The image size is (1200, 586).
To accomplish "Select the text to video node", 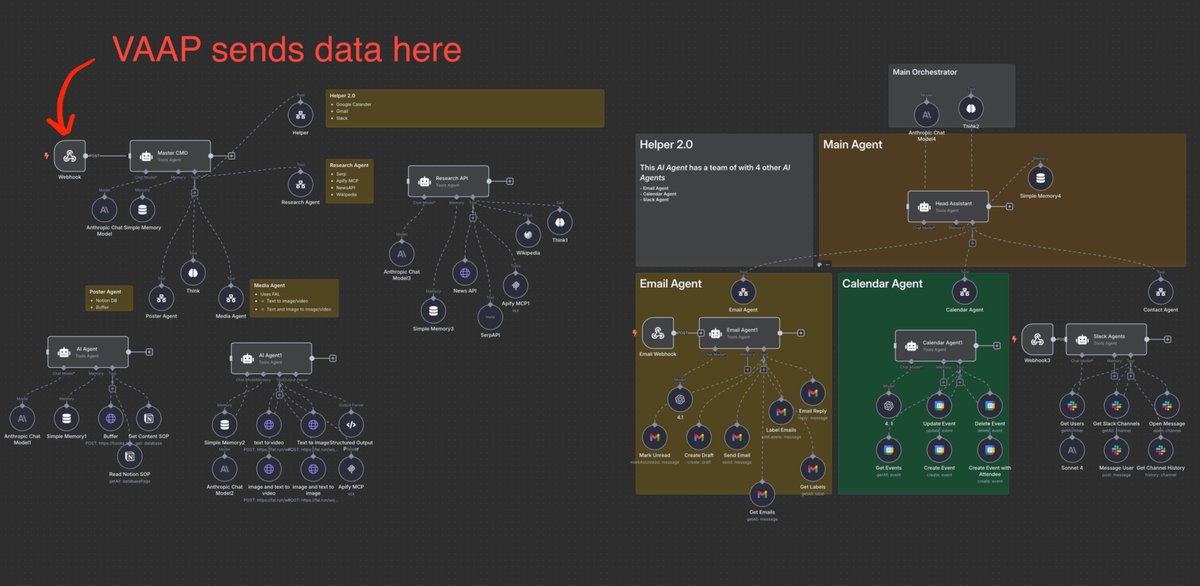I will 268,424.
